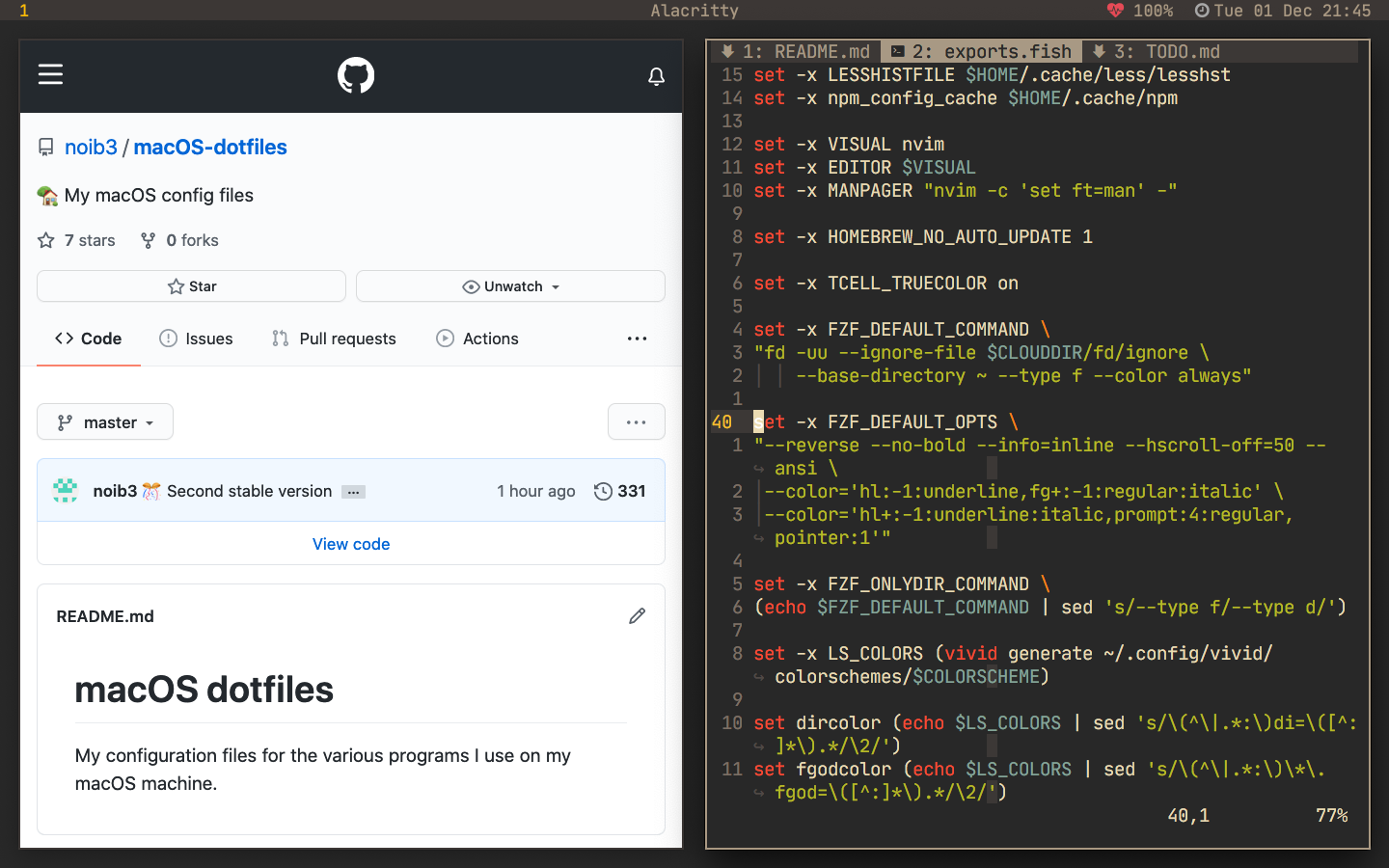Open the master branch dropdown
The height and width of the screenshot is (868, 1389).
[105, 422]
